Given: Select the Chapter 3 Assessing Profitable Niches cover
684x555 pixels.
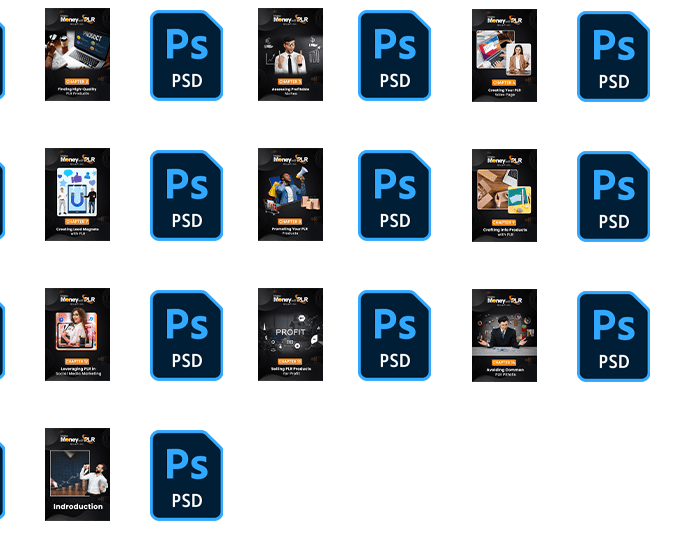Looking at the screenshot, I should coord(290,54).
